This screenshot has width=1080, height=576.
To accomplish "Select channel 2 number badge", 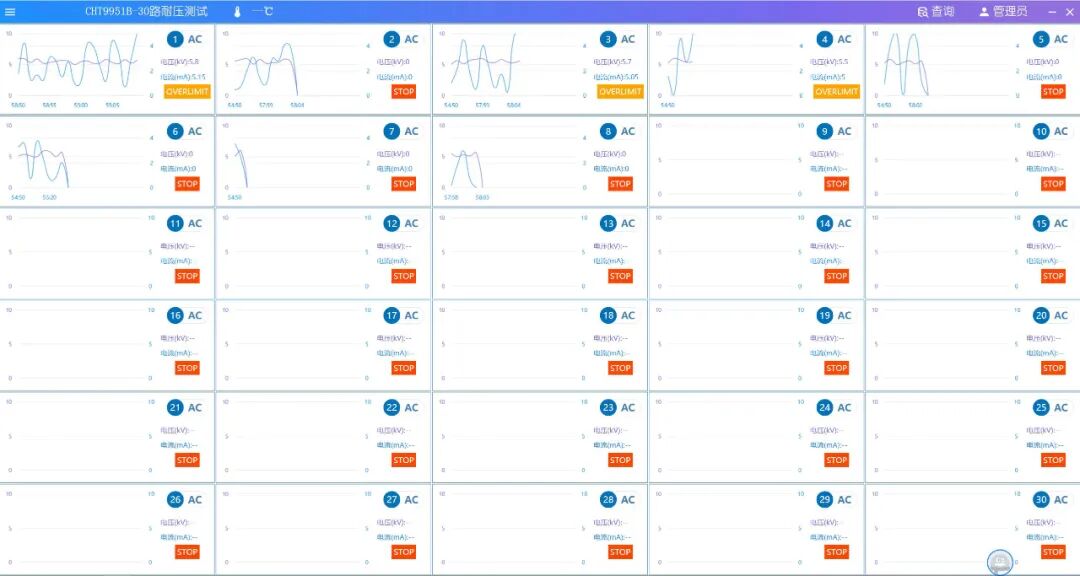I will pyautogui.click(x=392, y=39).
